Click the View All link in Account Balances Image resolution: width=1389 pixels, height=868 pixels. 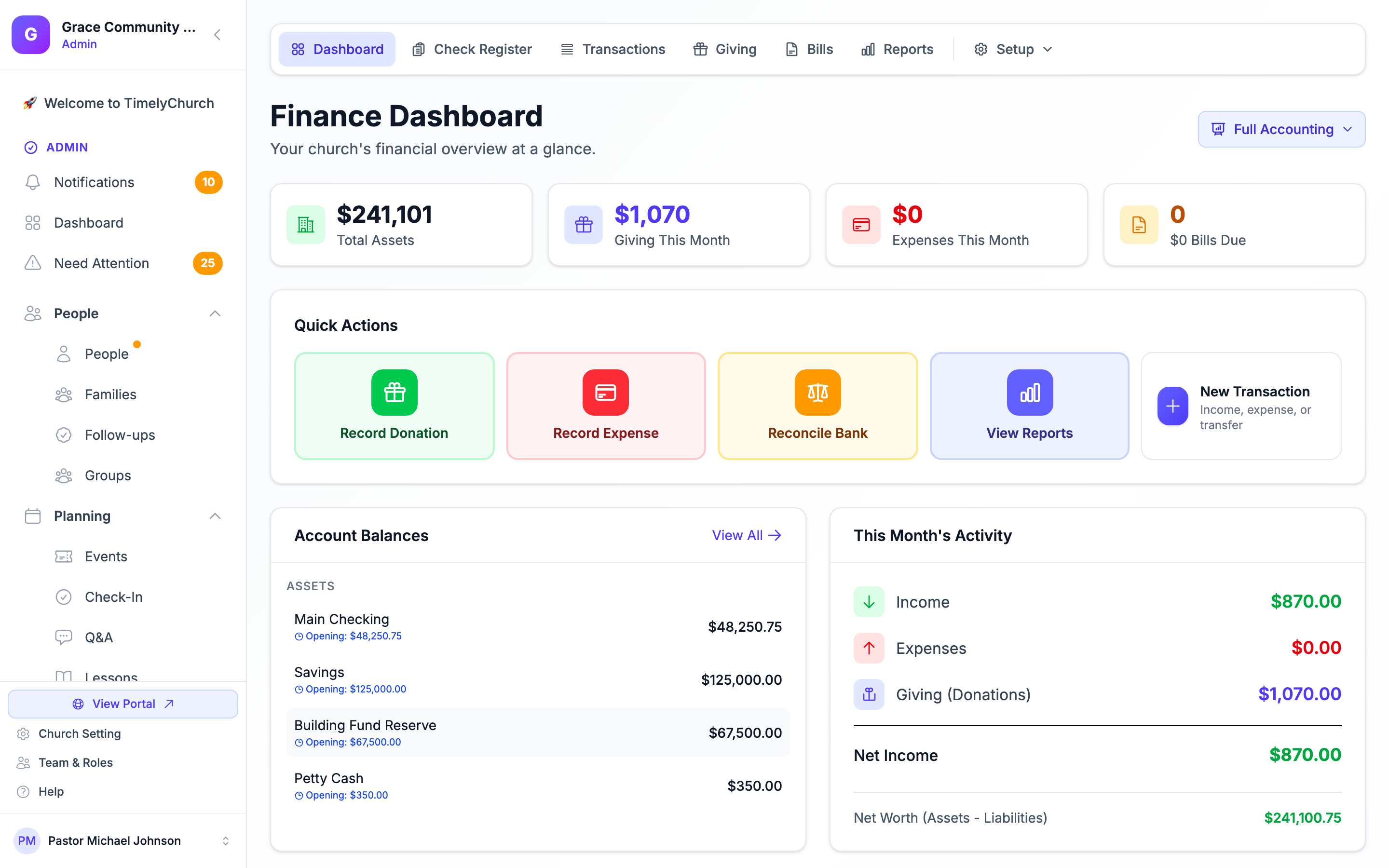pyautogui.click(x=747, y=535)
